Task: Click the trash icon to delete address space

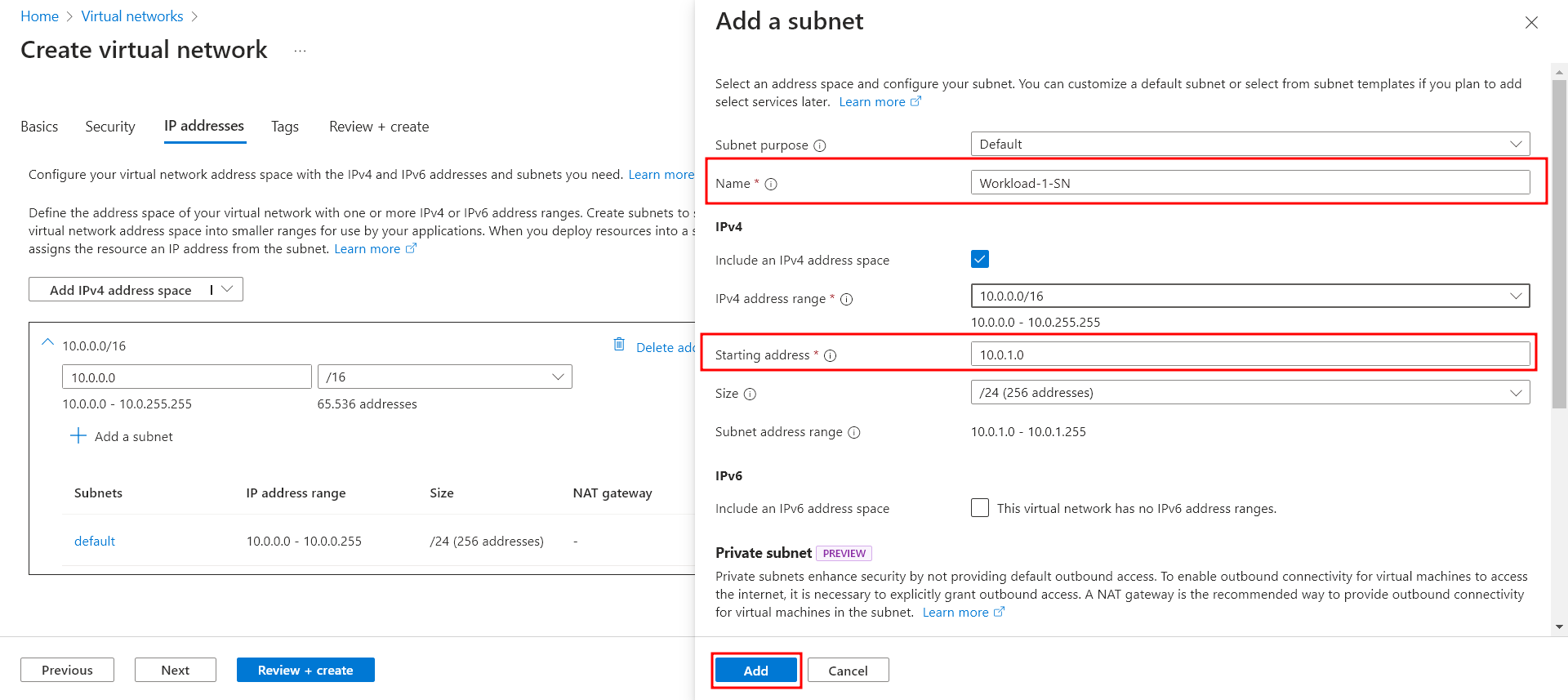Action: point(619,345)
